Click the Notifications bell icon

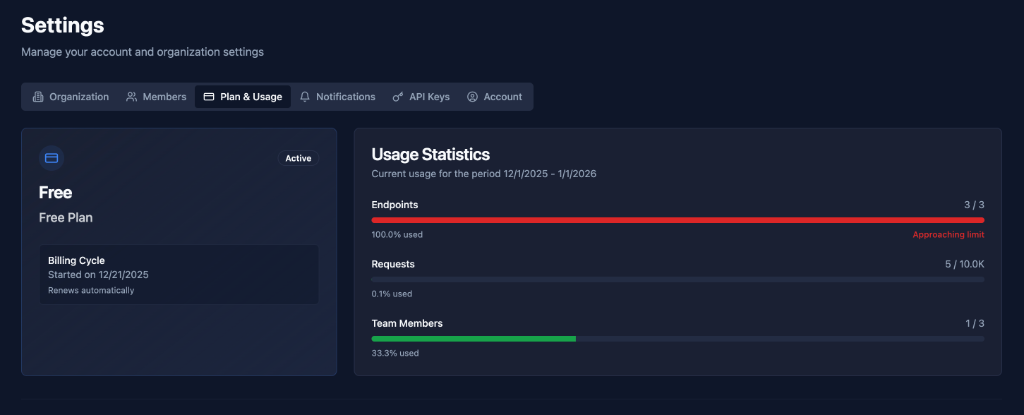point(305,97)
